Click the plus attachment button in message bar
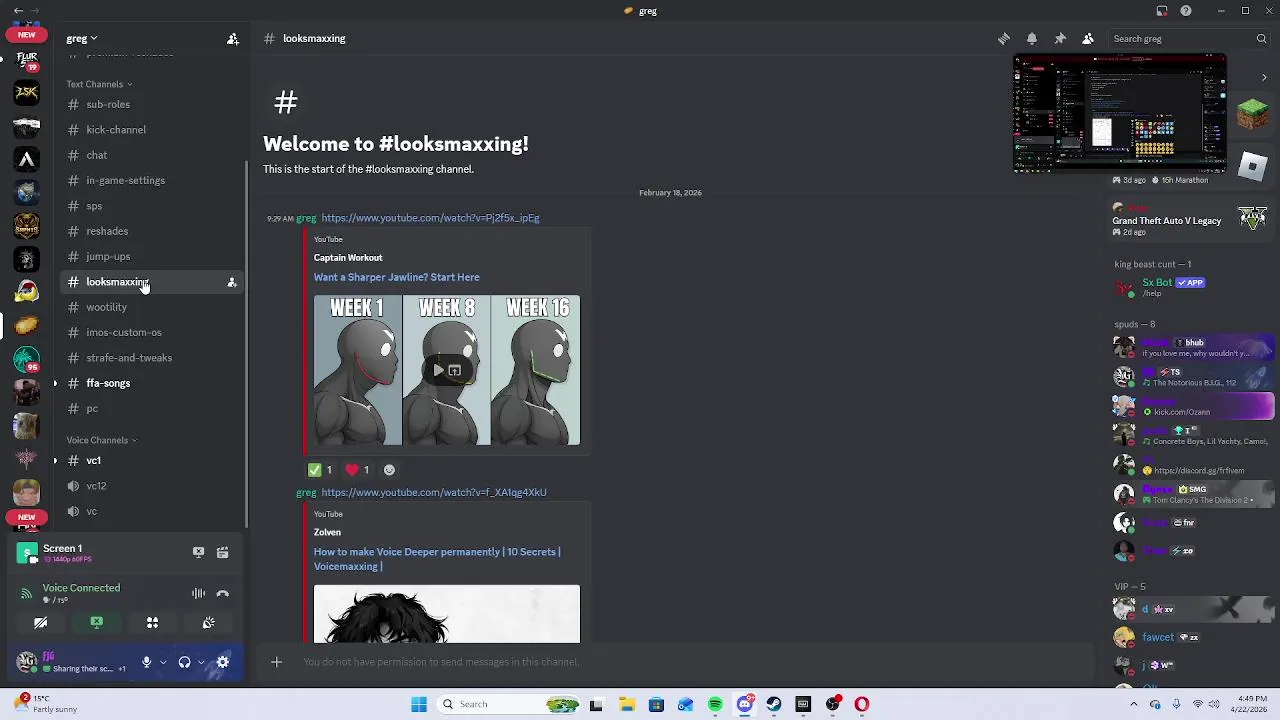 (x=277, y=662)
